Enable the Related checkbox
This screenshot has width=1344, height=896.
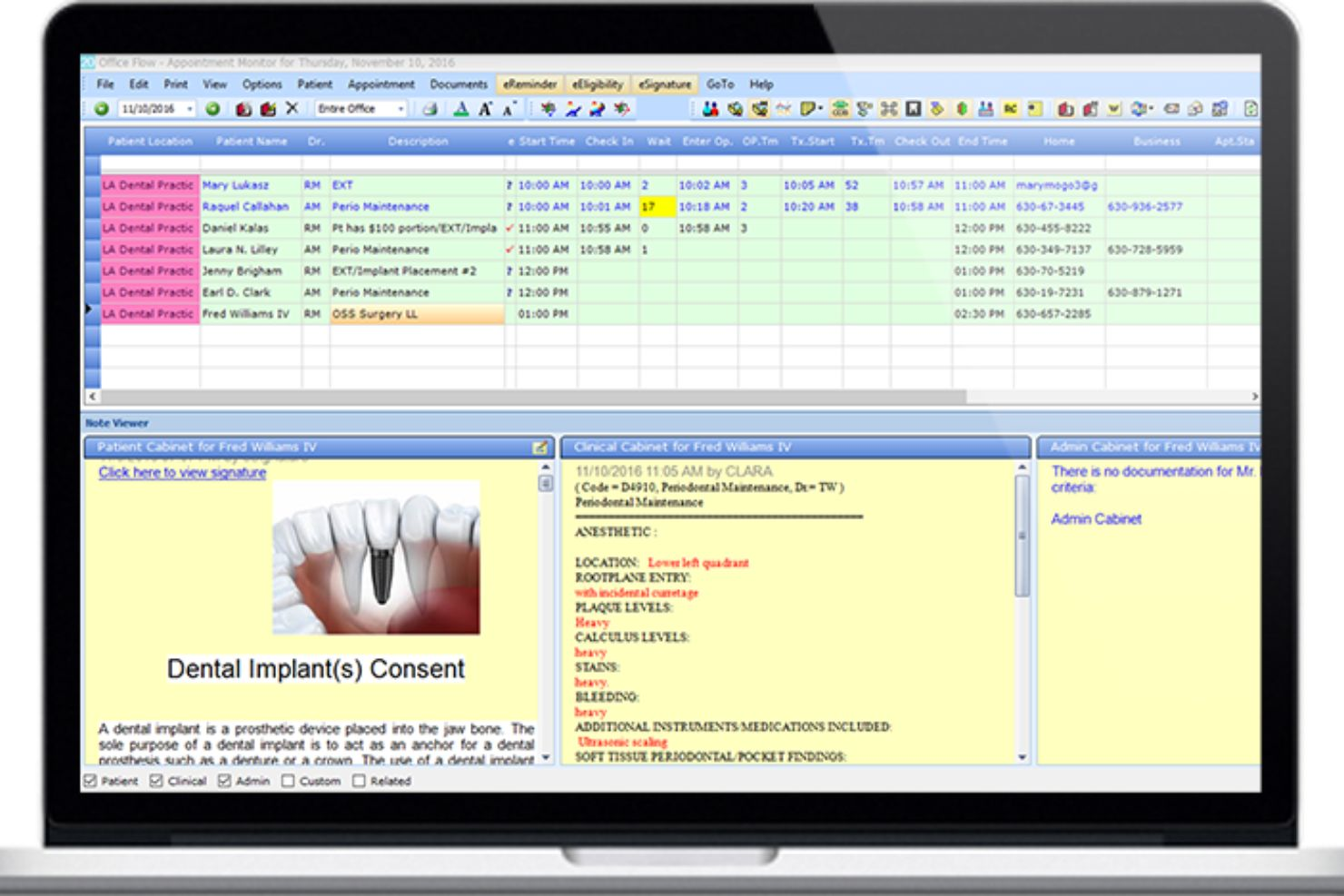pyautogui.click(x=359, y=781)
